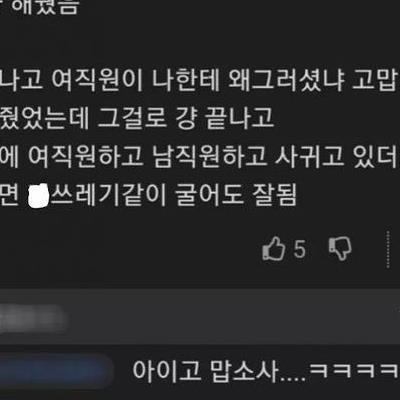Like the comment with thumbs up icon
The height and width of the screenshot is (400, 400).
274,248
